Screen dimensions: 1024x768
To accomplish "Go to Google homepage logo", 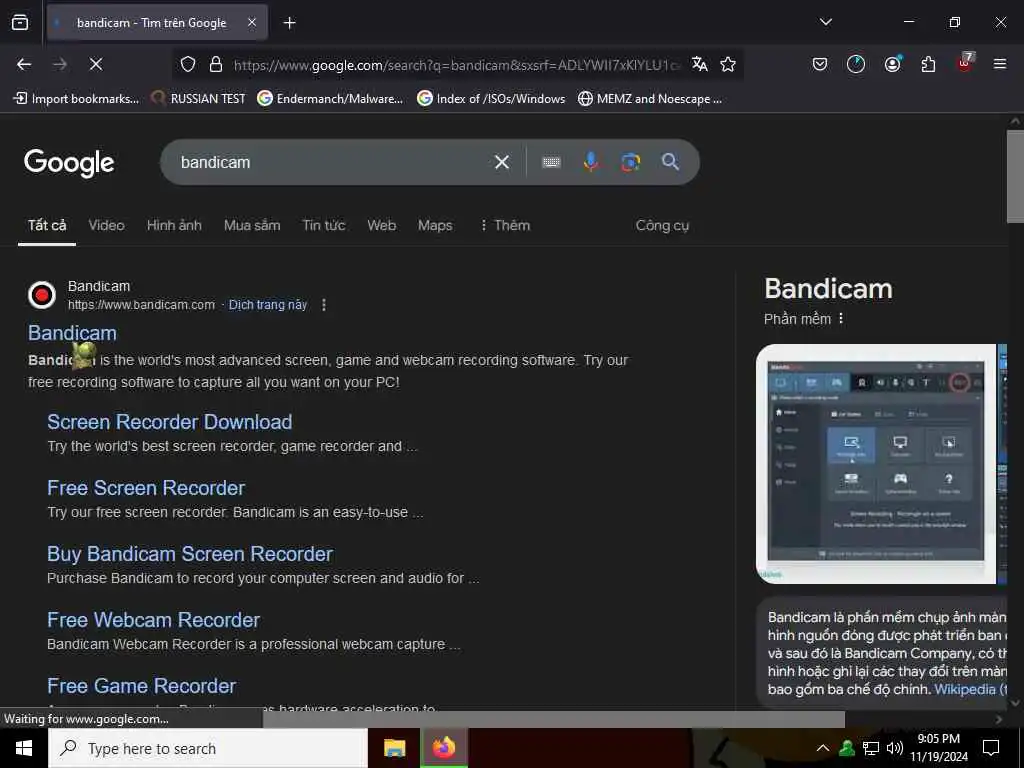I will (69, 163).
